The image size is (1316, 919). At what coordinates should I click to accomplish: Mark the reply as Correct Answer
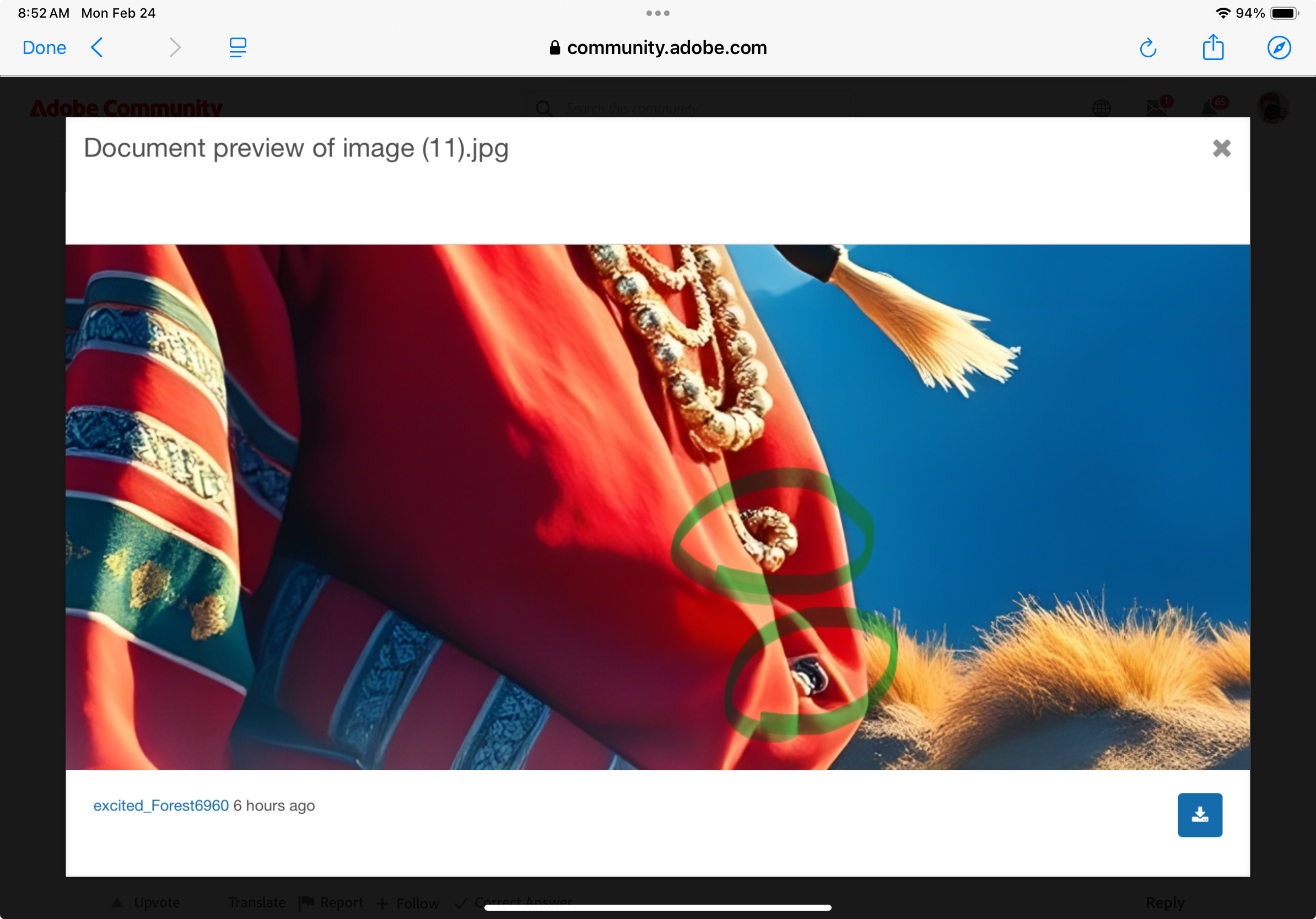pos(514,901)
